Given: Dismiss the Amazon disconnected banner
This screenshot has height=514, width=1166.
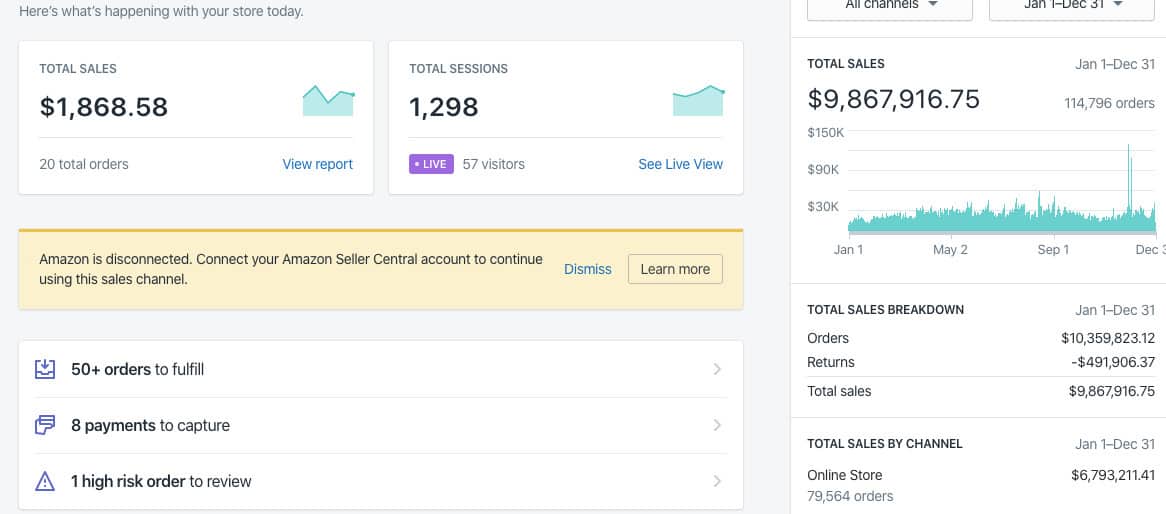Looking at the screenshot, I should [x=587, y=269].
